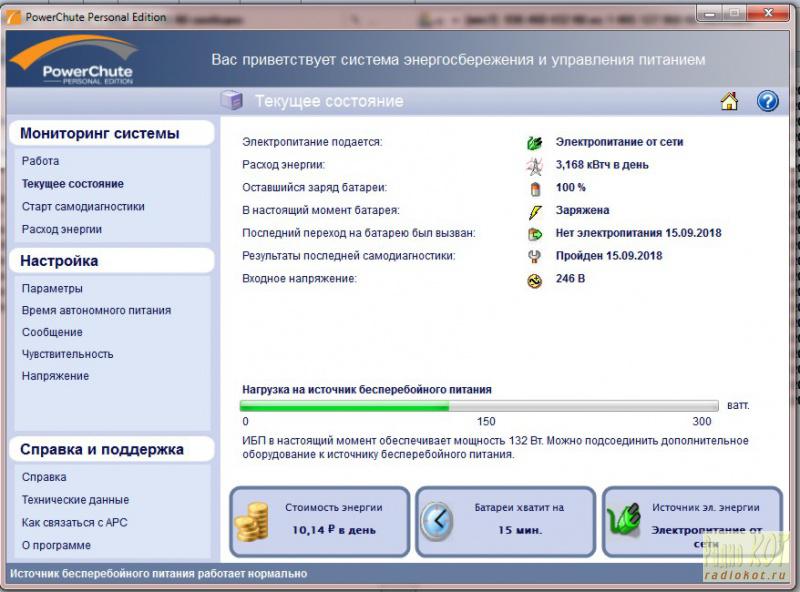Open the Работа page

click(40, 161)
